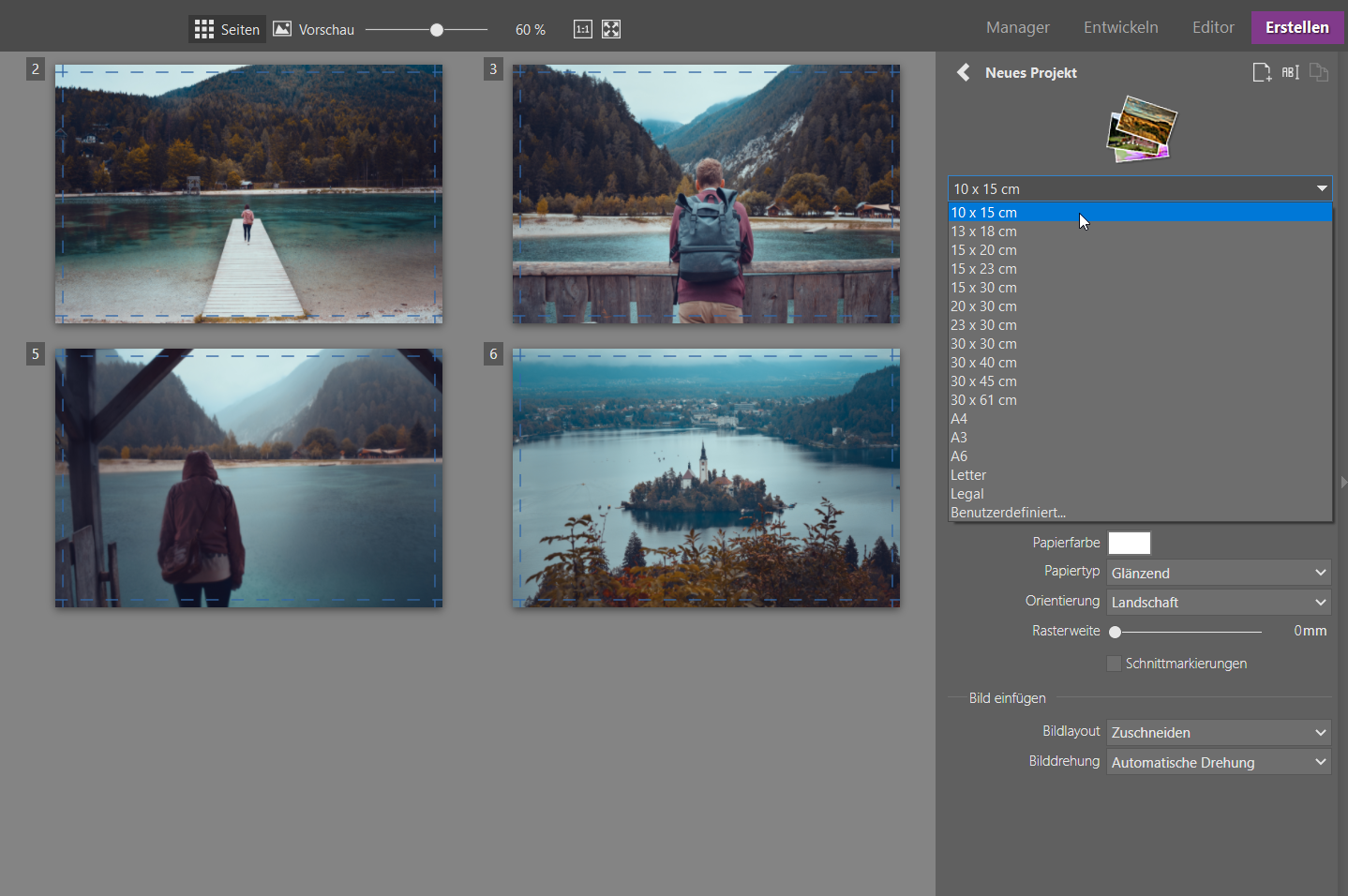Select page 3 backpacker photo
Viewport: 1348px width, 896px height.
pyautogui.click(x=706, y=194)
